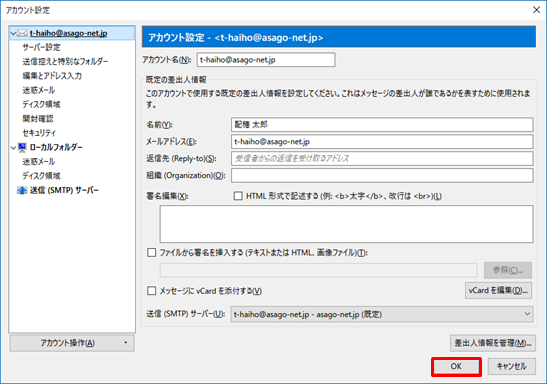
Task: Click the 送信 (SMTP) サーバー icon
Action: coord(22,190)
